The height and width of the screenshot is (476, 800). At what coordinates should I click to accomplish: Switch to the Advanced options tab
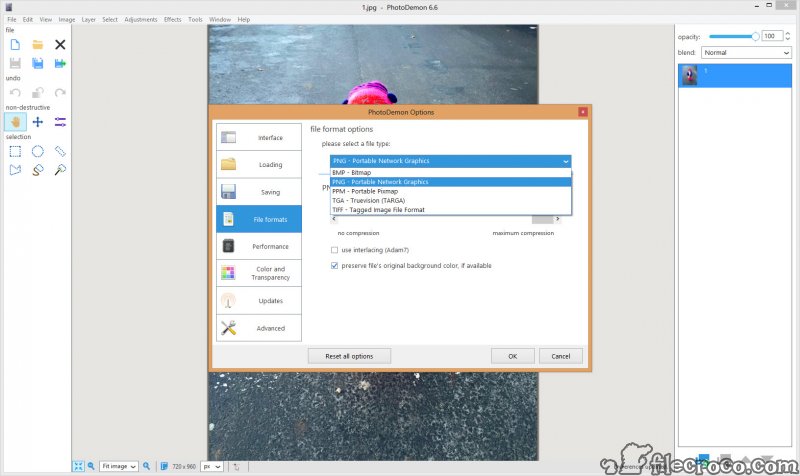click(x=259, y=328)
